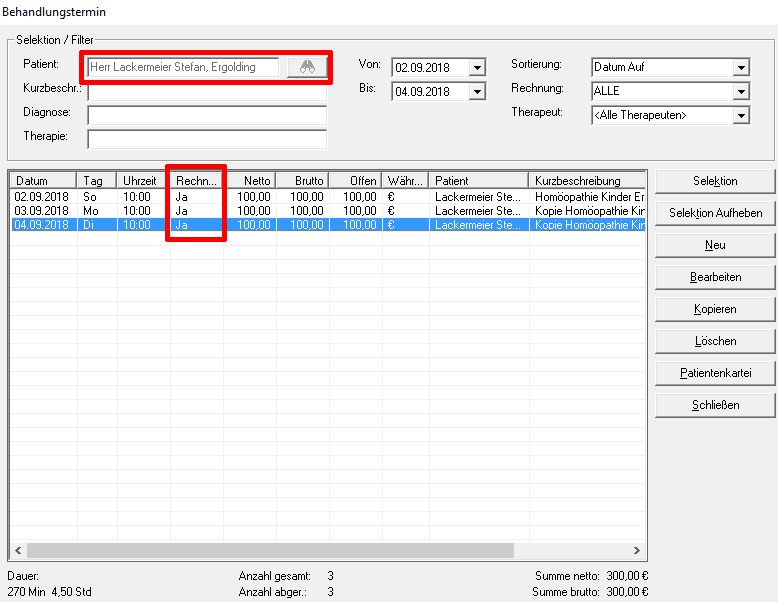Image resolution: width=778 pixels, height=602 pixels.
Task: Open the Therapeut selection dropdown
Action: pos(740,116)
